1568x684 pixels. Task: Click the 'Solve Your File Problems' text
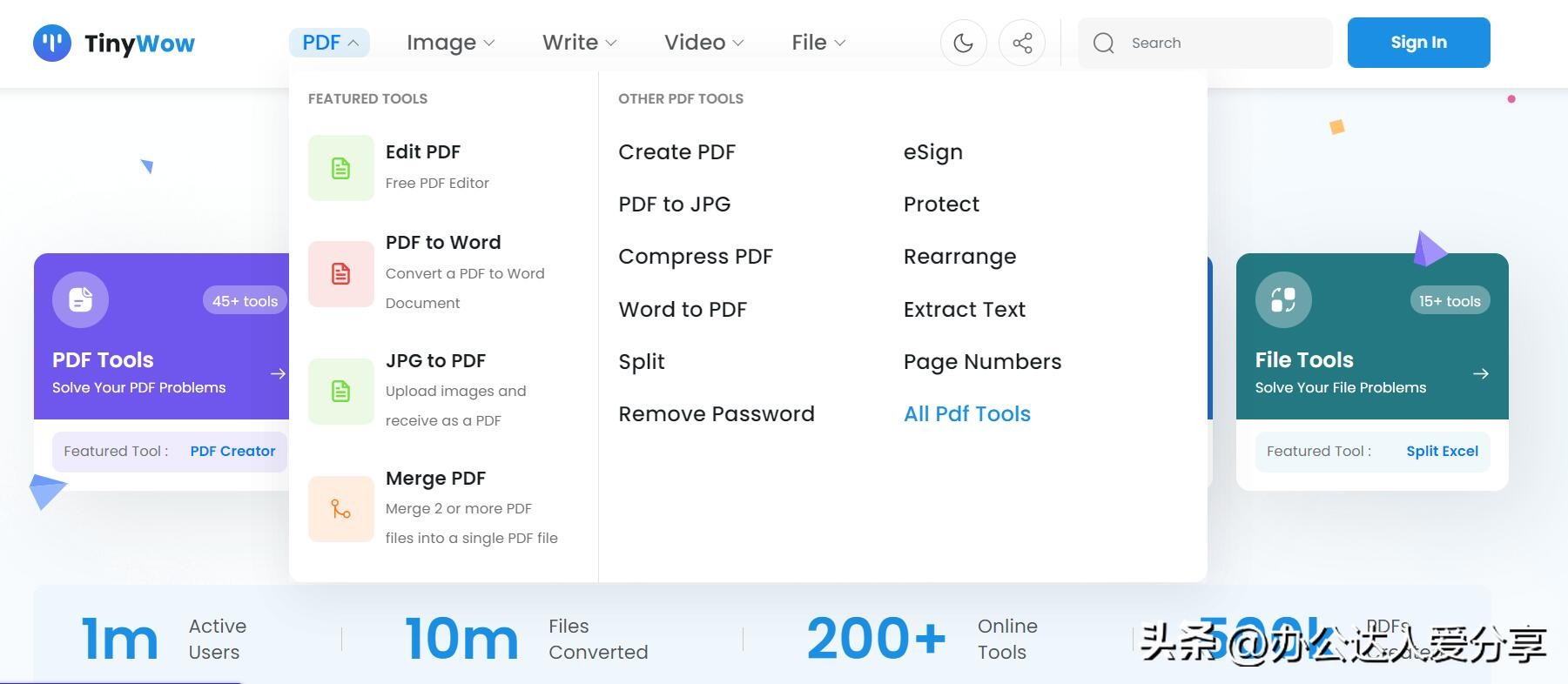[x=1341, y=388]
